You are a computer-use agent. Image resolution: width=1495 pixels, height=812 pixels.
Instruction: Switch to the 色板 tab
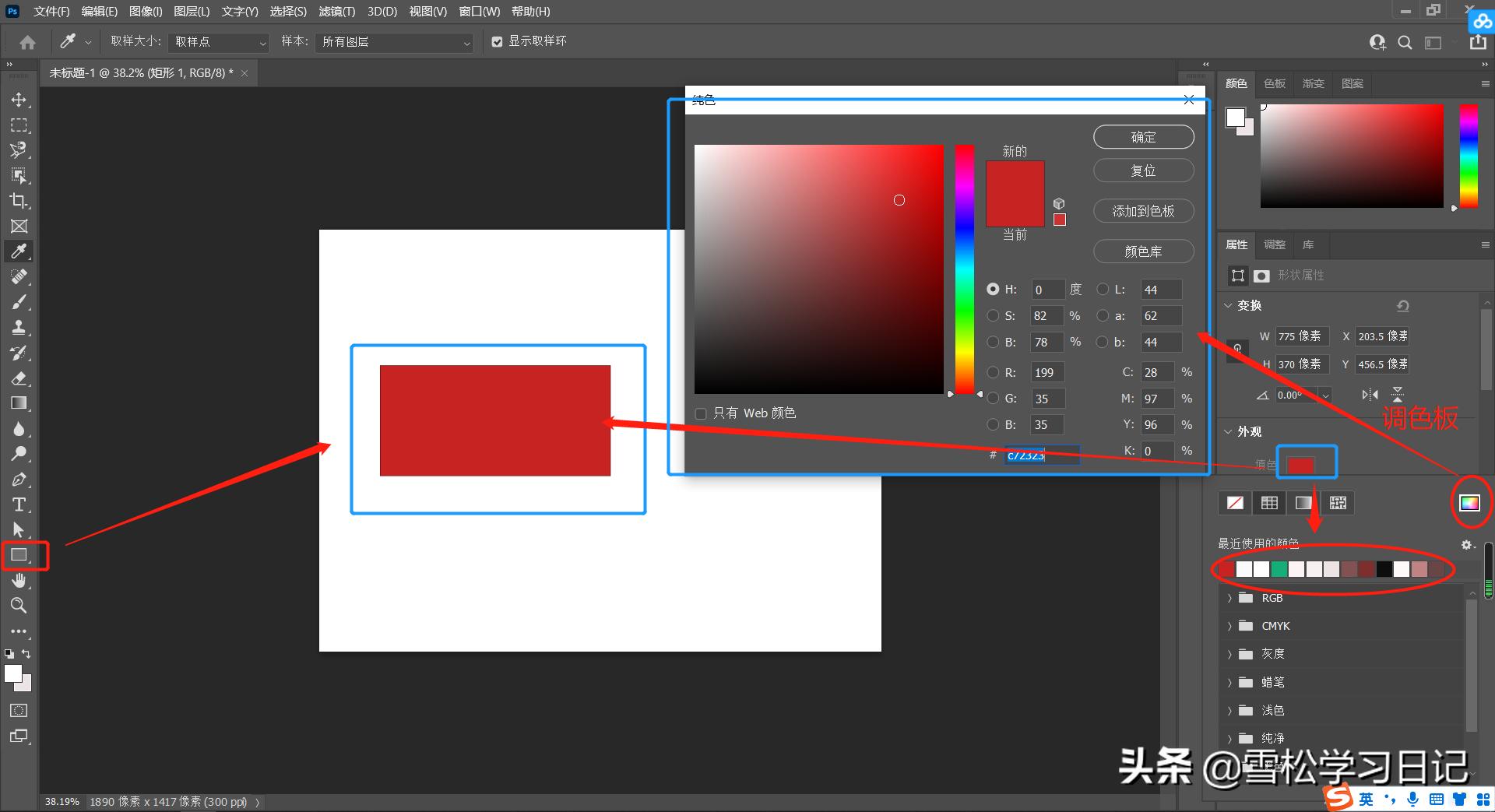coord(1275,83)
